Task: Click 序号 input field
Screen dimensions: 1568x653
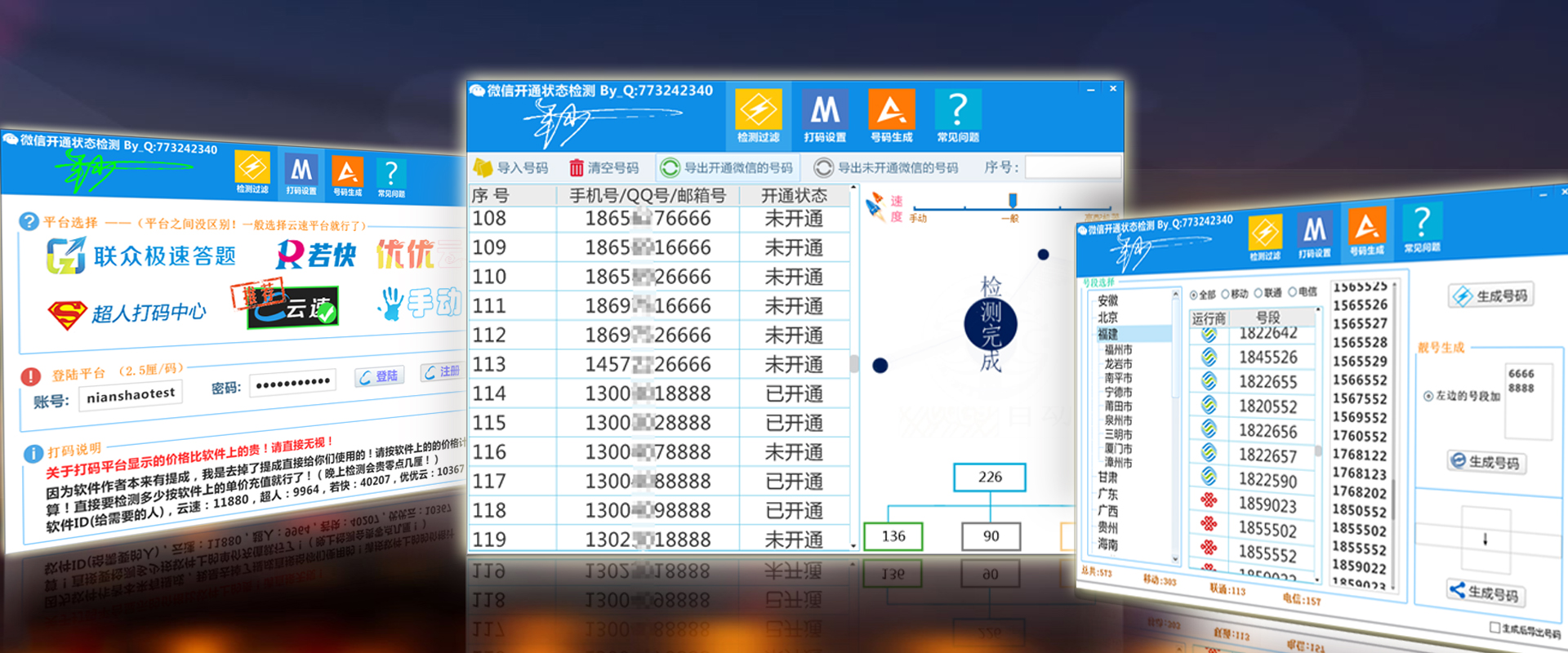Action: [x=1072, y=167]
